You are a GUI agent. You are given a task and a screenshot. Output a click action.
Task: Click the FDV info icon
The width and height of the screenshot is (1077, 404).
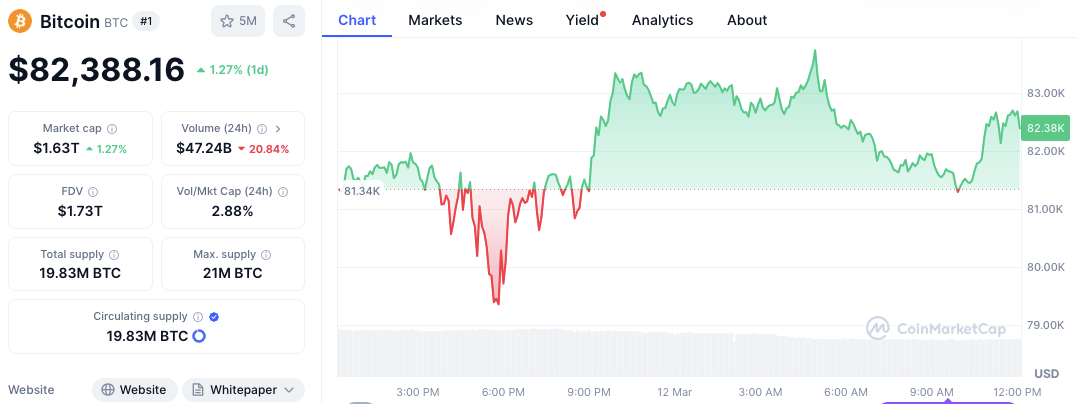click(93, 192)
